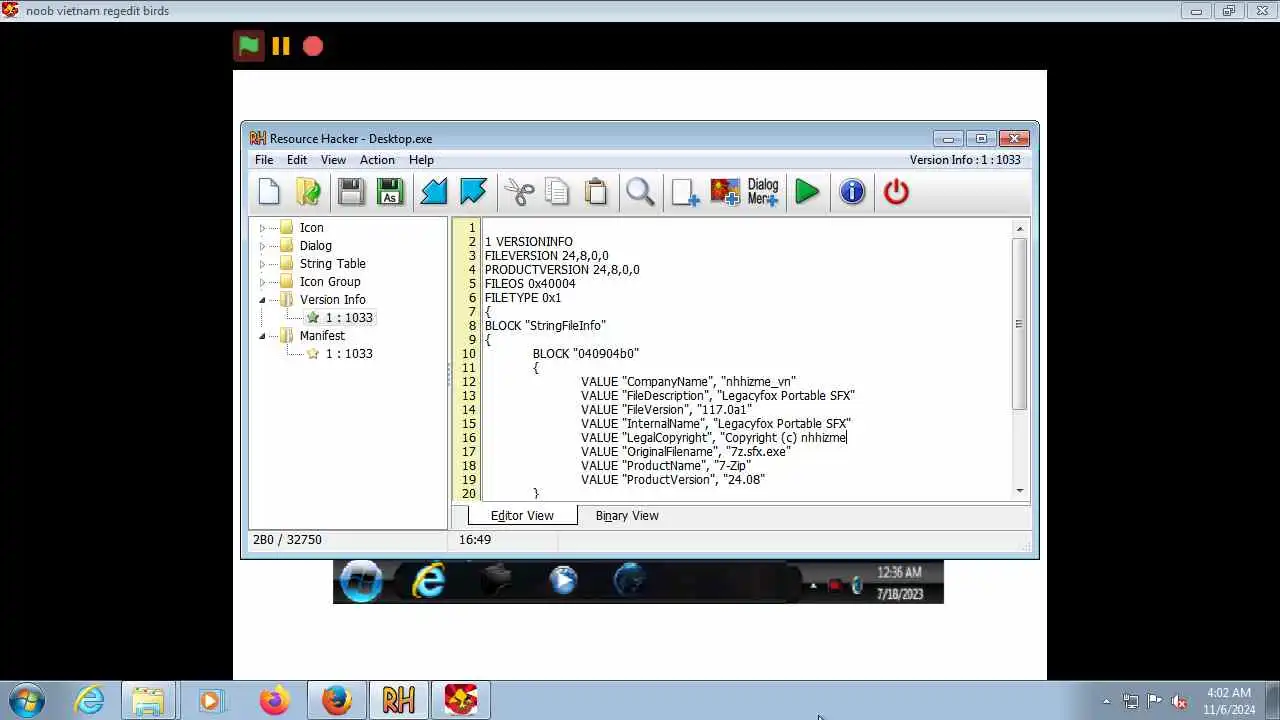Select 1 : 1033 under Manifest

coord(349,354)
